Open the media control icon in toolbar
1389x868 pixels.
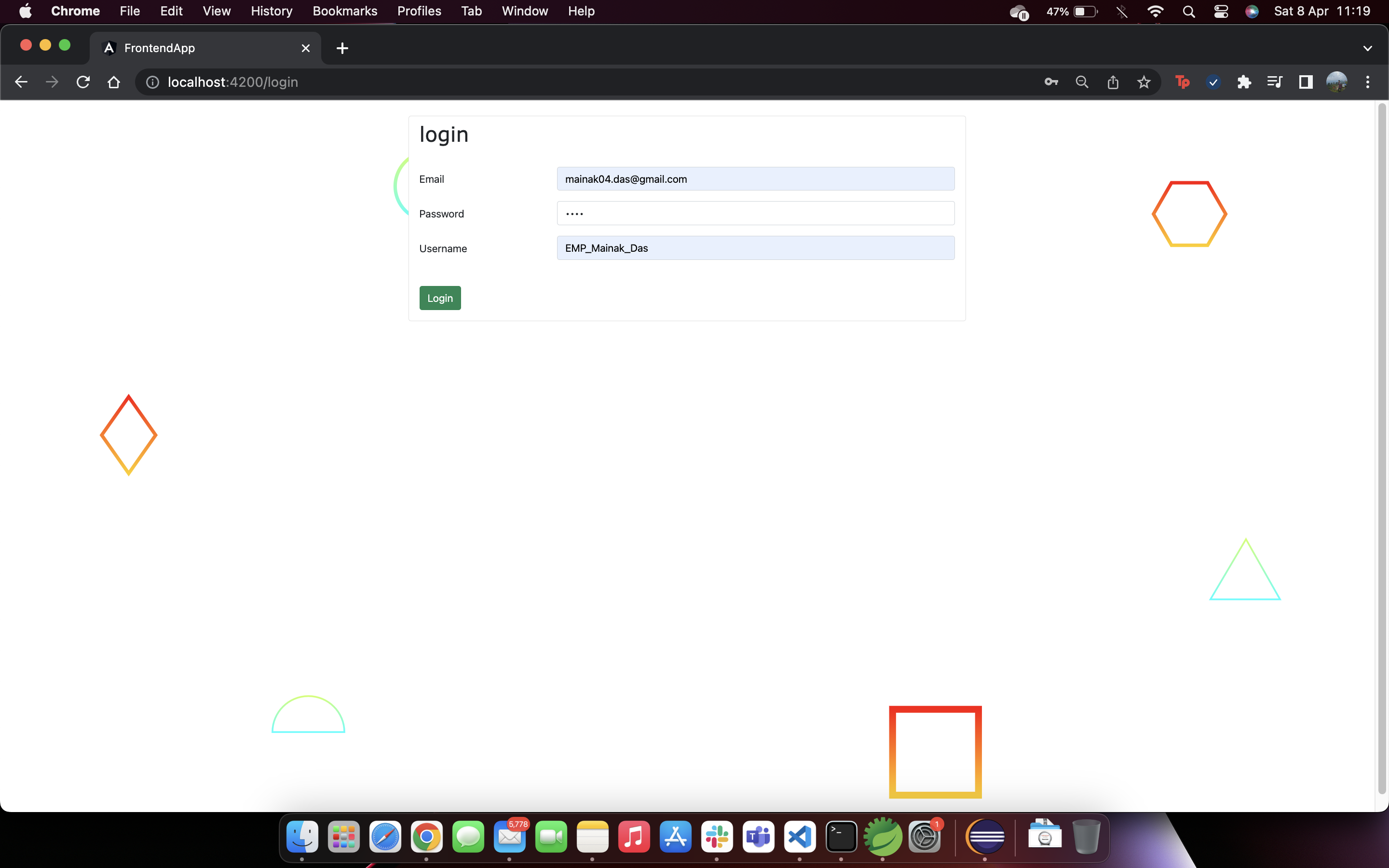click(1275, 82)
